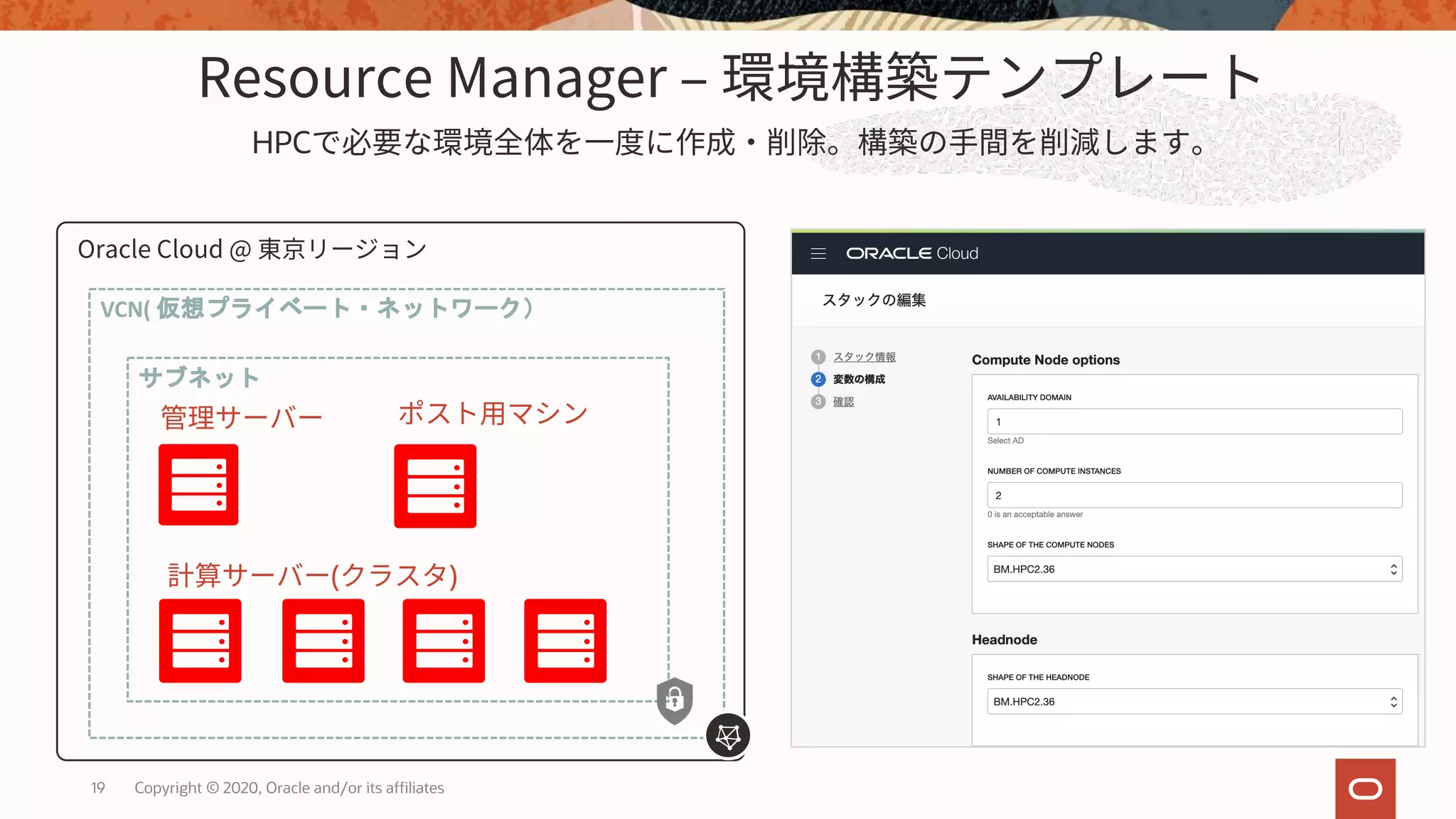1456x819 pixels.
Task: Go to 確認 step link
Action: click(844, 402)
